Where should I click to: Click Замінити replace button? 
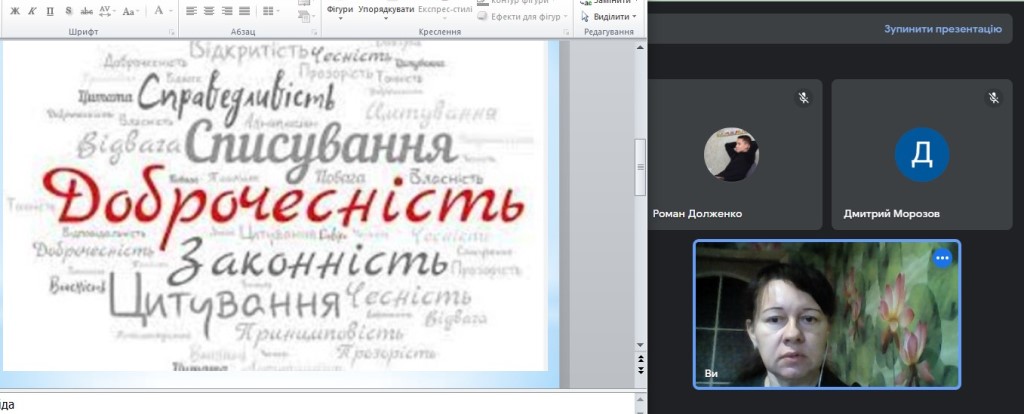pos(609,3)
